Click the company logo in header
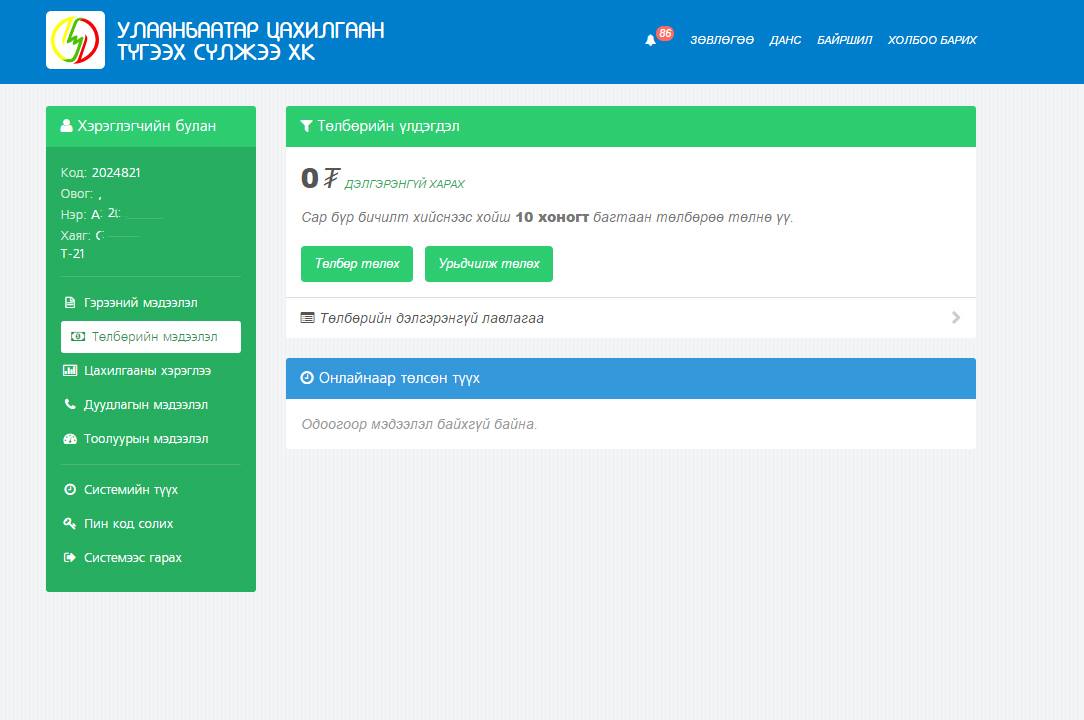The image size is (1084, 720). pyautogui.click(x=75, y=40)
